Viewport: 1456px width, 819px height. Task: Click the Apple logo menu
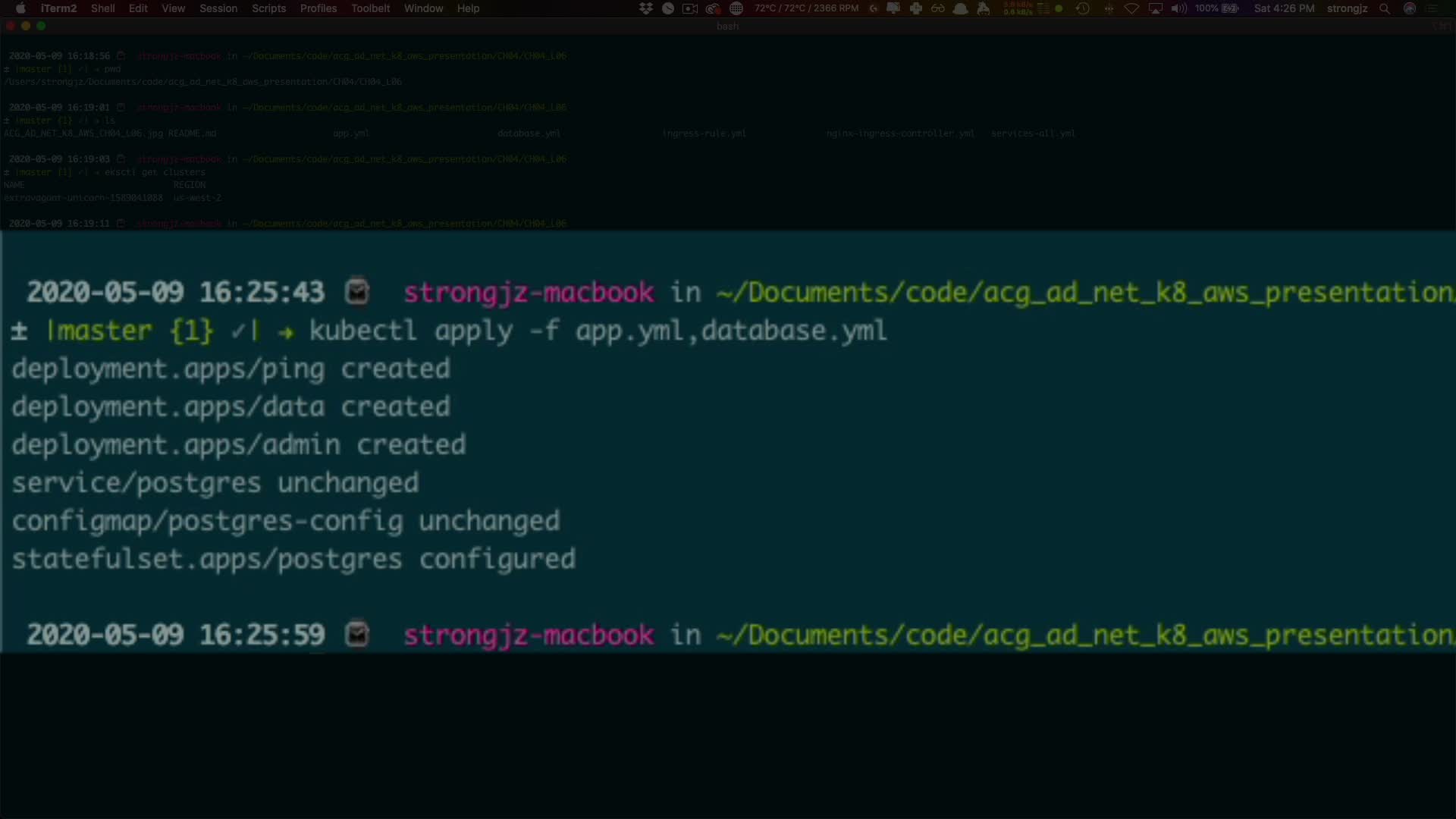pyautogui.click(x=20, y=8)
